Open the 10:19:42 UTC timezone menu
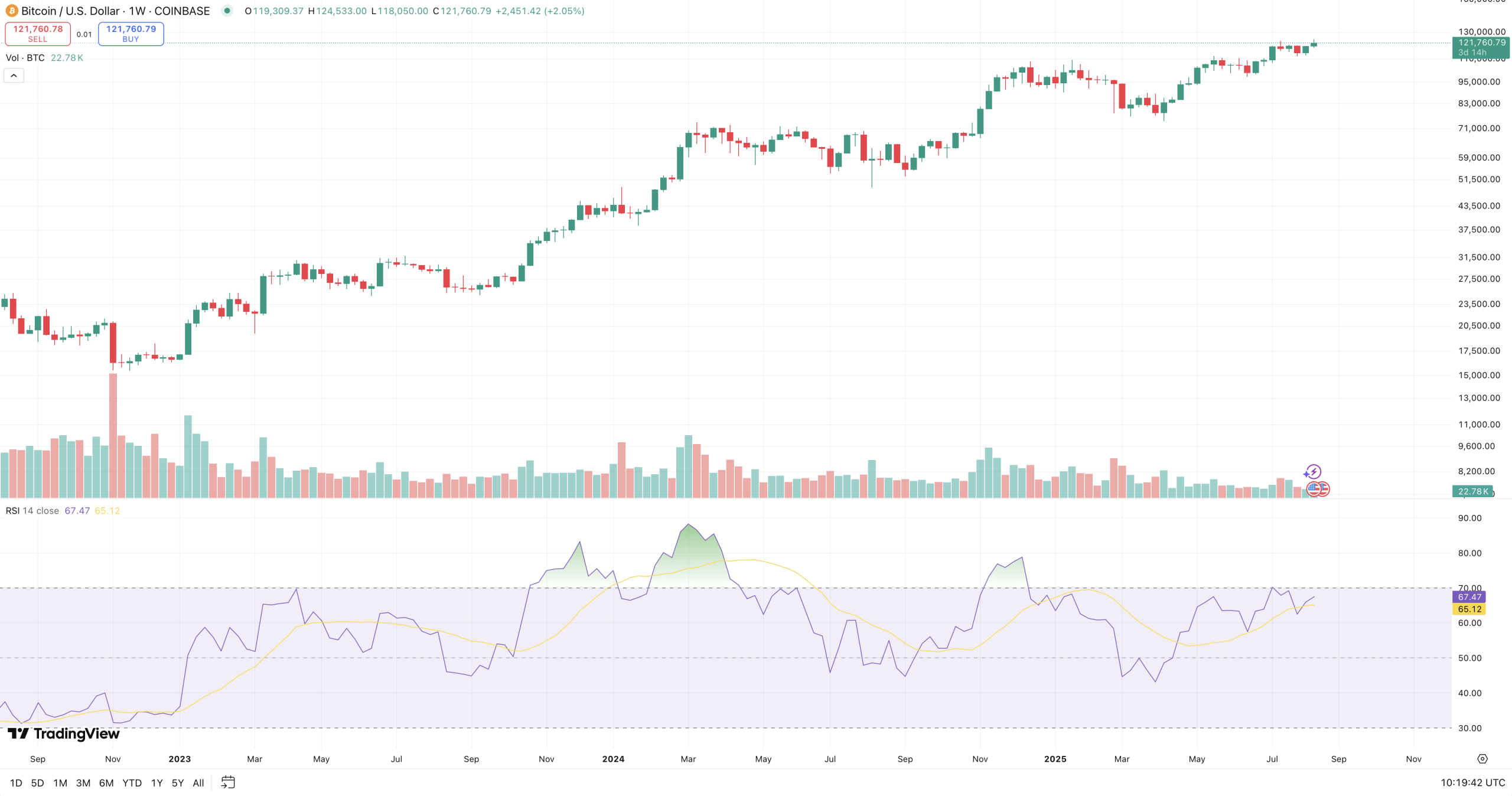 point(1472,782)
